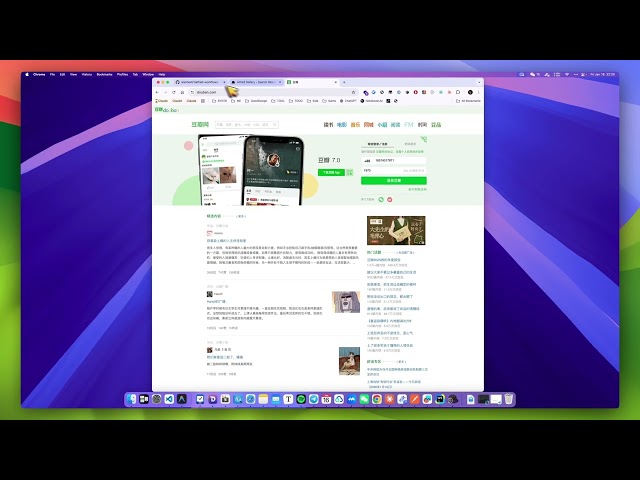Screen dimensions: 640x480
Task: Open the Trash in the Dock
Action: 509,399
